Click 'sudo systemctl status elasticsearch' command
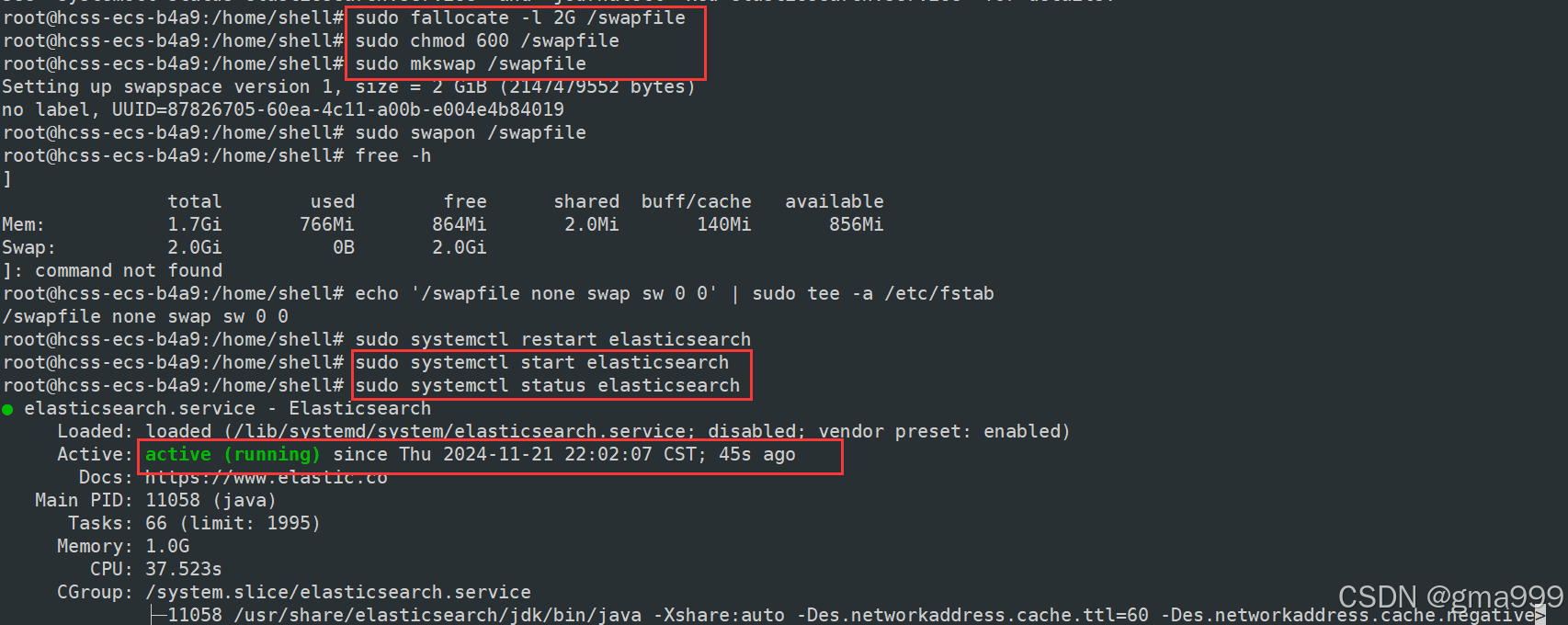1568x625 pixels. click(x=548, y=385)
